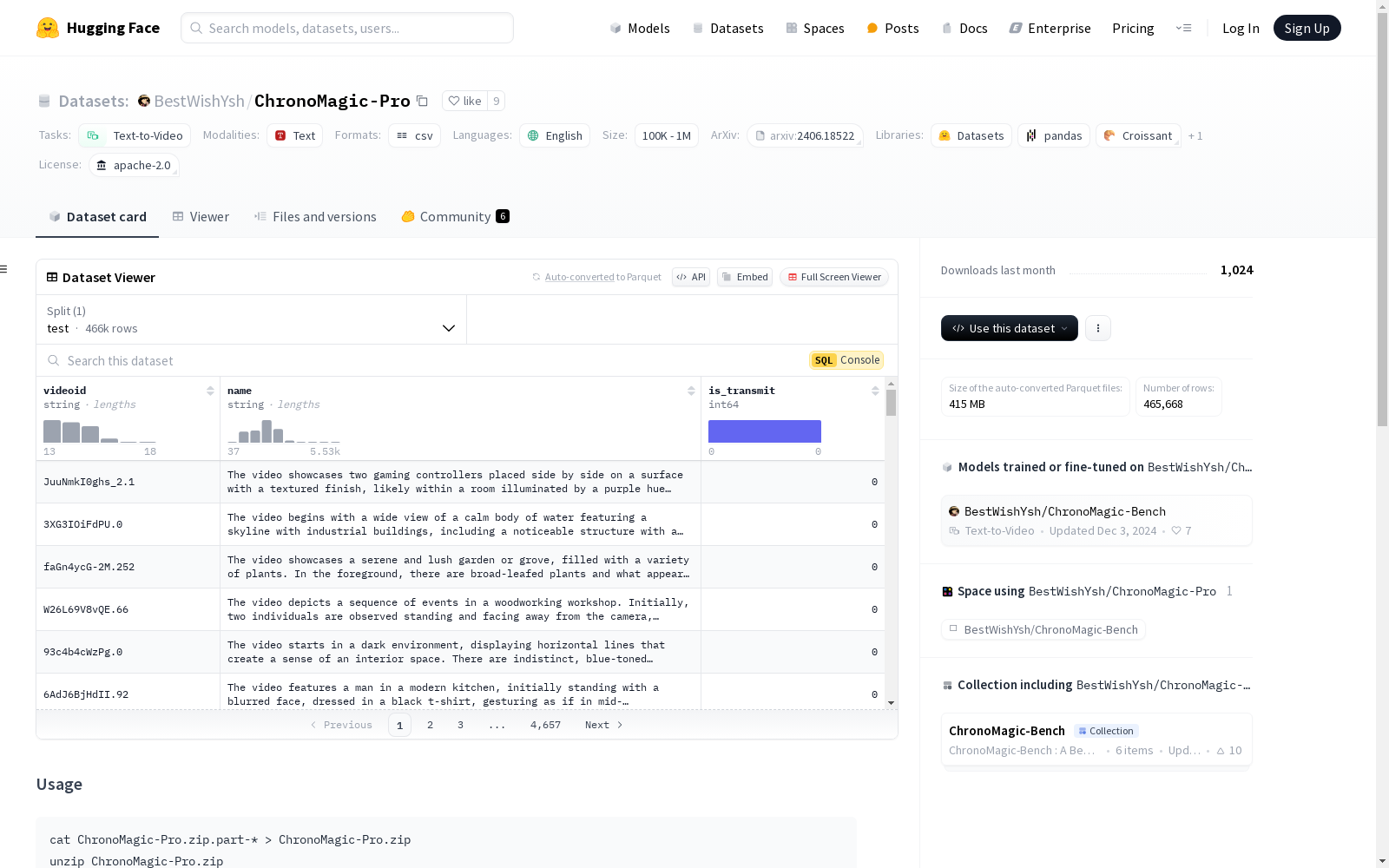Click the Embed button

[x=745, y=277]
